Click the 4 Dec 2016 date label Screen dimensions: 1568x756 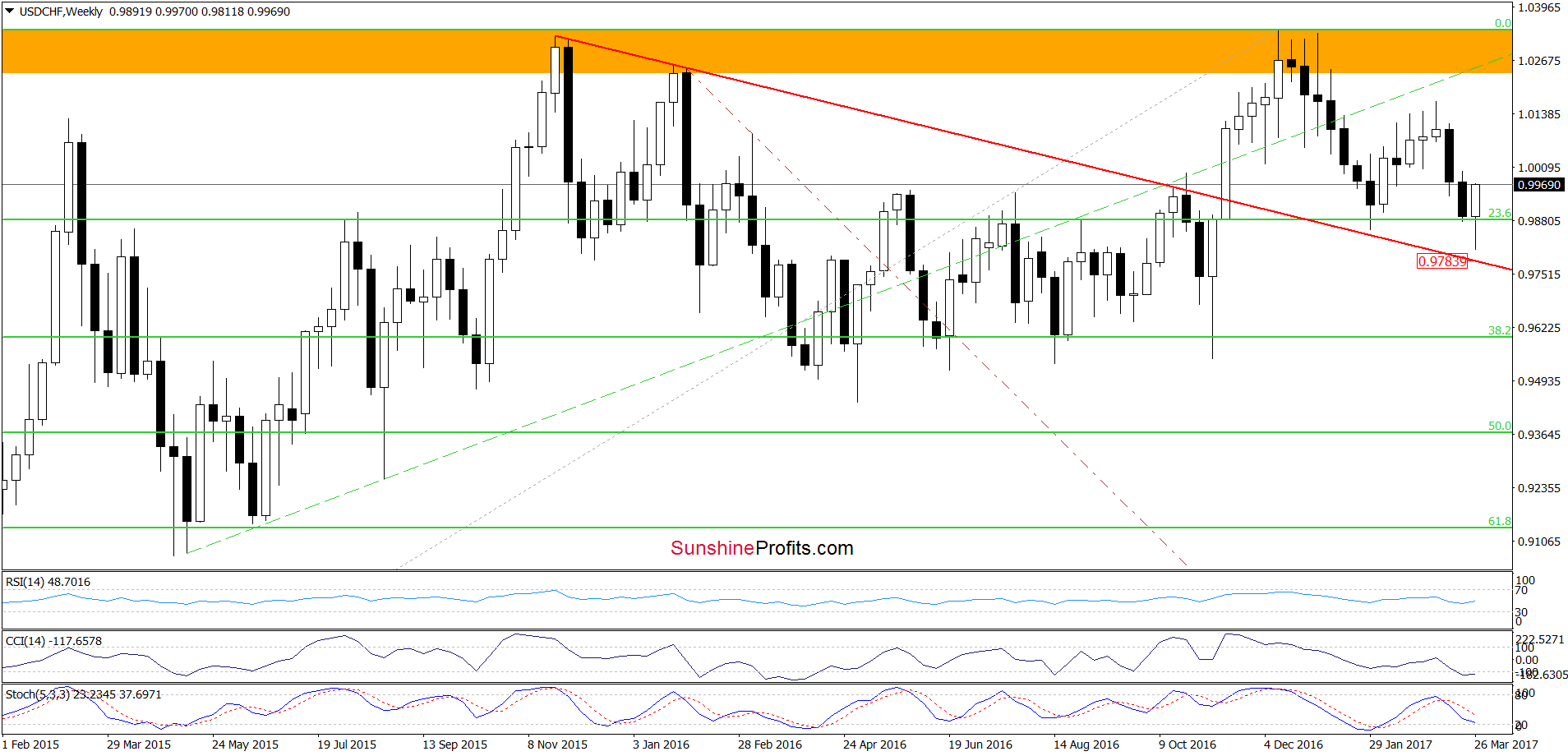point(1294,744)
